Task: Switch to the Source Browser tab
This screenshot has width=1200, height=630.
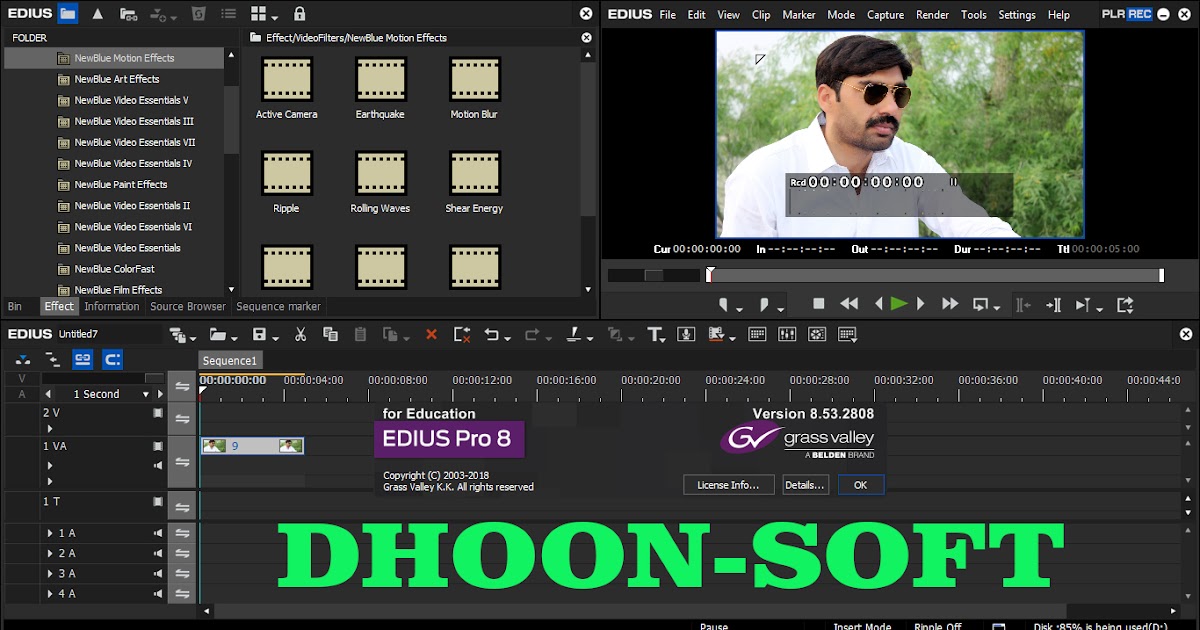Action: (188, 306)
